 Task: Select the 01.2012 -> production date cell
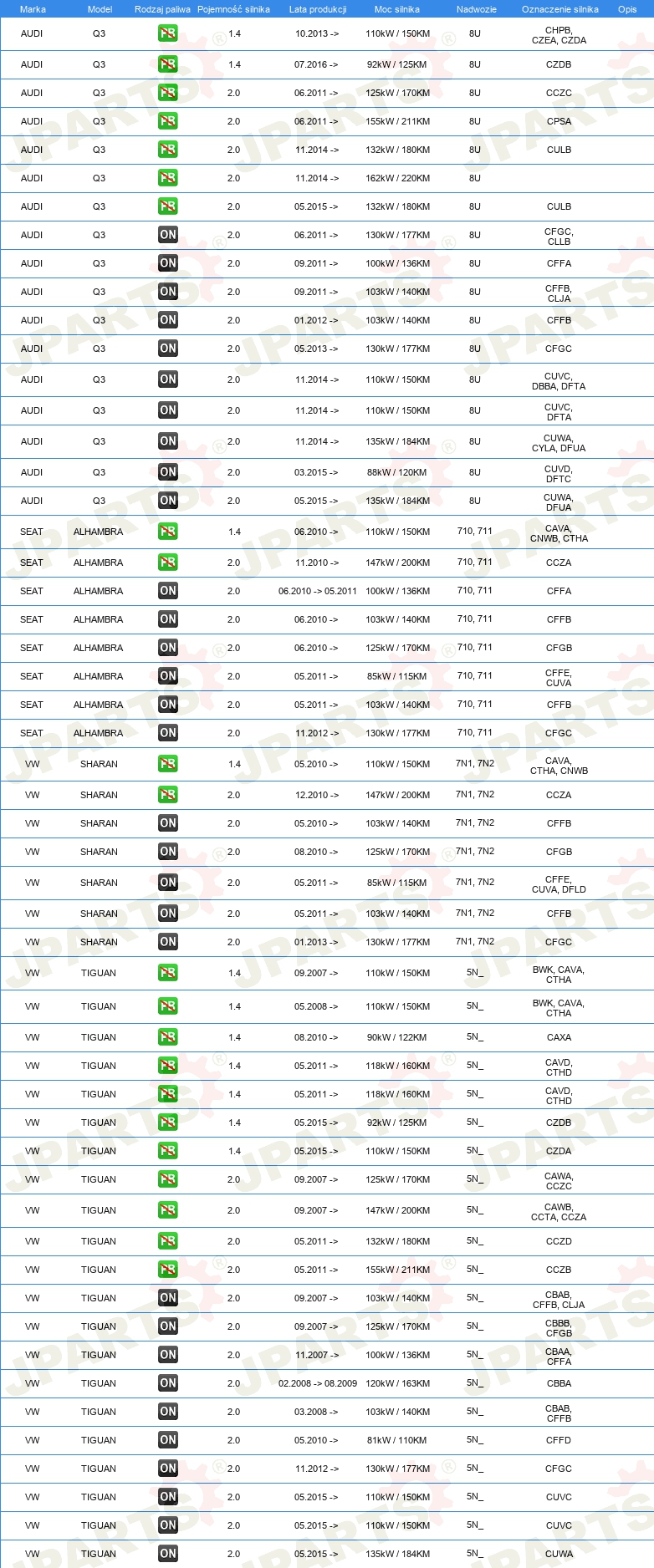pos(317,320)
